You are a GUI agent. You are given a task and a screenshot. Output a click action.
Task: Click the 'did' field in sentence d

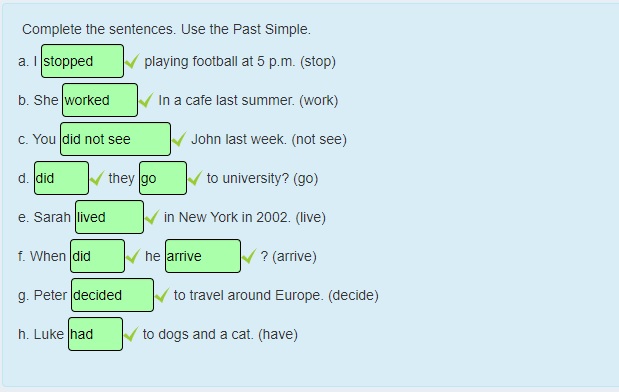click(x=61, y=178)
